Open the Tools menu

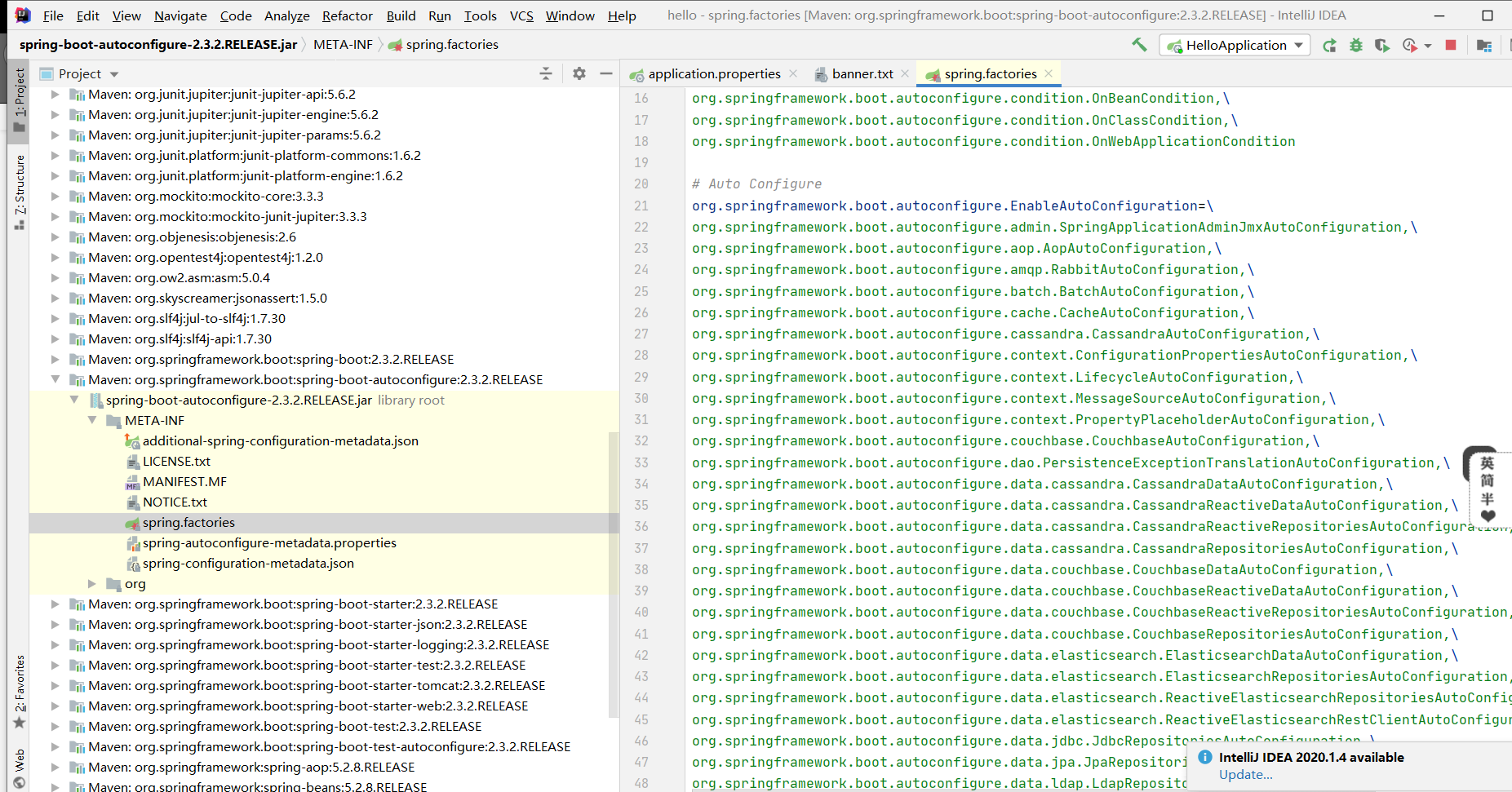pos(480,15)
